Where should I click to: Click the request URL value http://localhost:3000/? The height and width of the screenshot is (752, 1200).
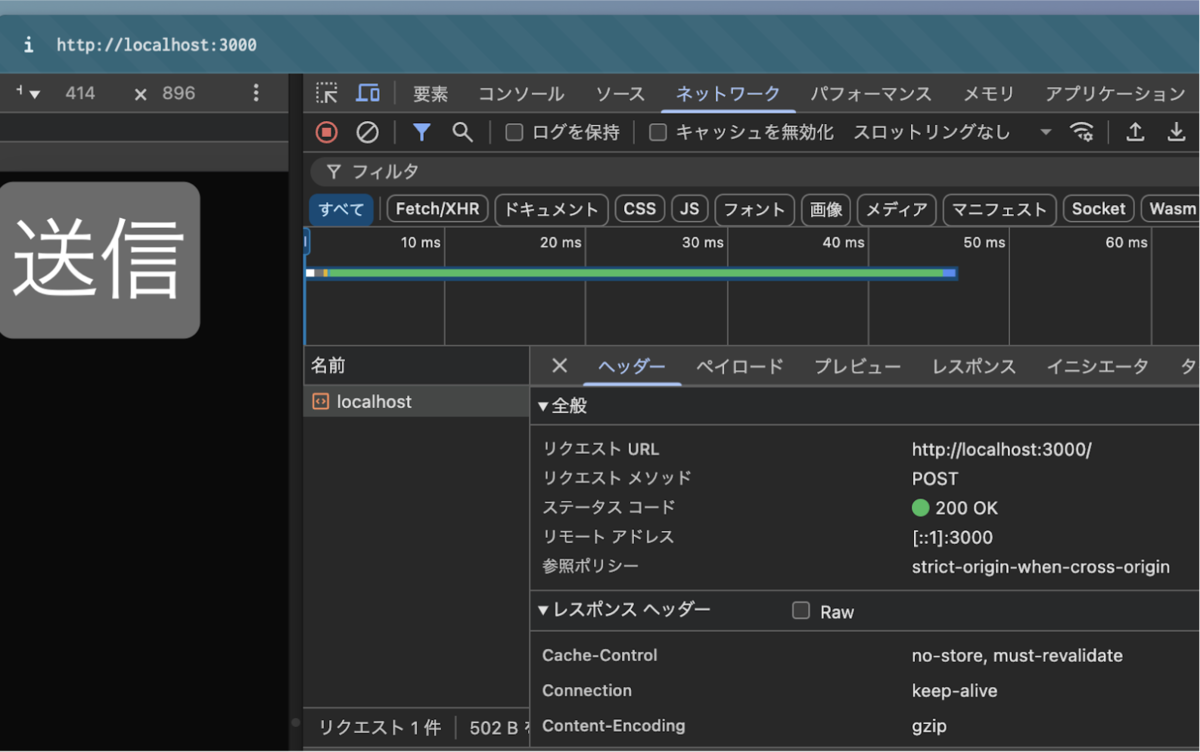coord(1002,449)
